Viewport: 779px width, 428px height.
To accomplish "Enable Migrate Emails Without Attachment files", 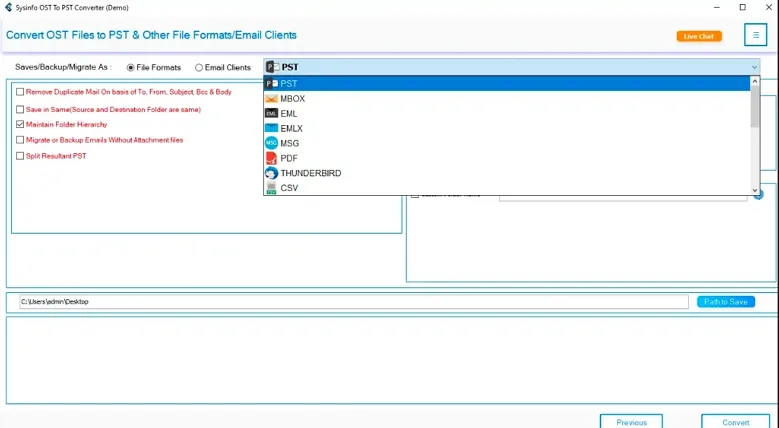I will [20, 140].
